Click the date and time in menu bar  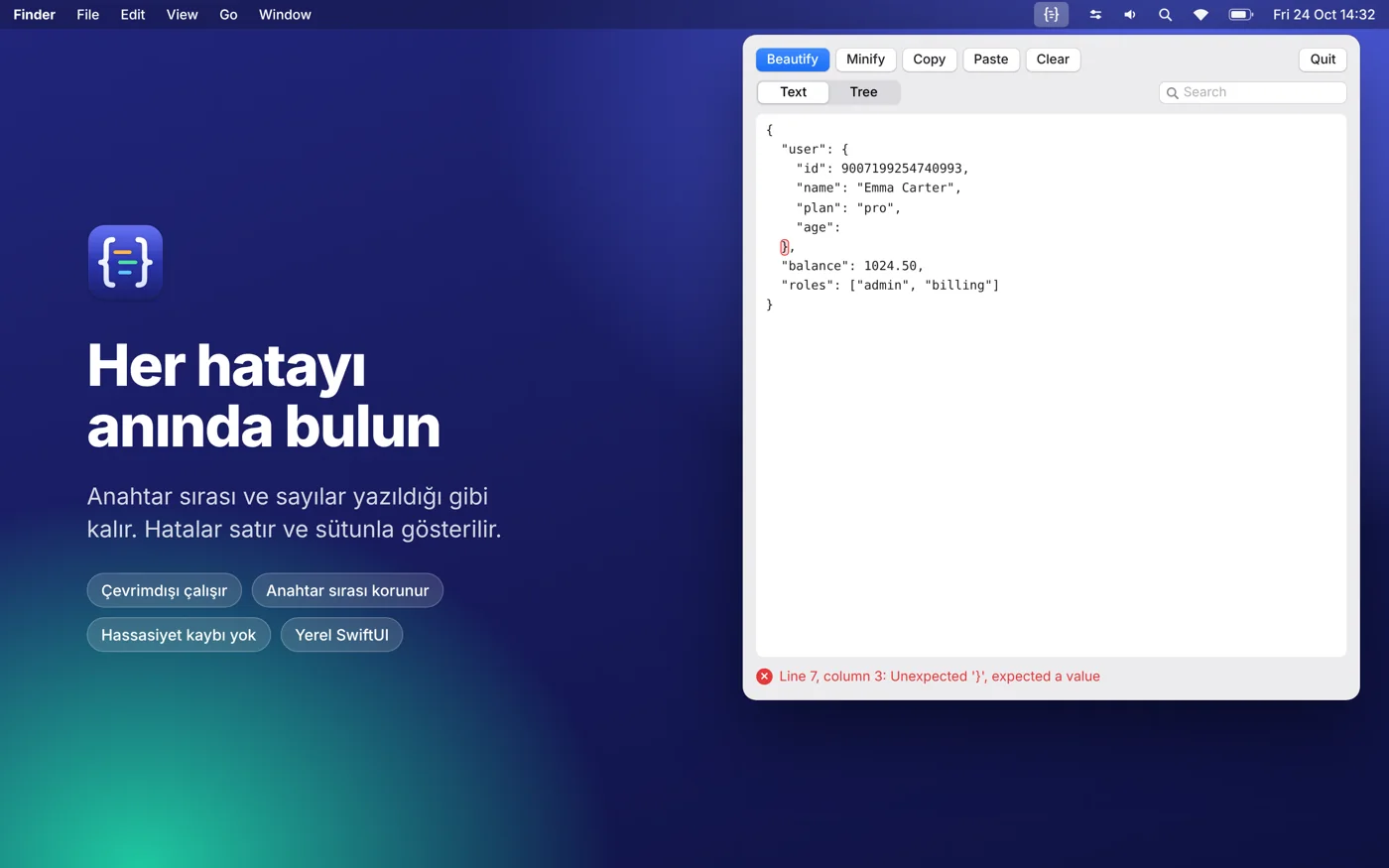coord(1325,15)
